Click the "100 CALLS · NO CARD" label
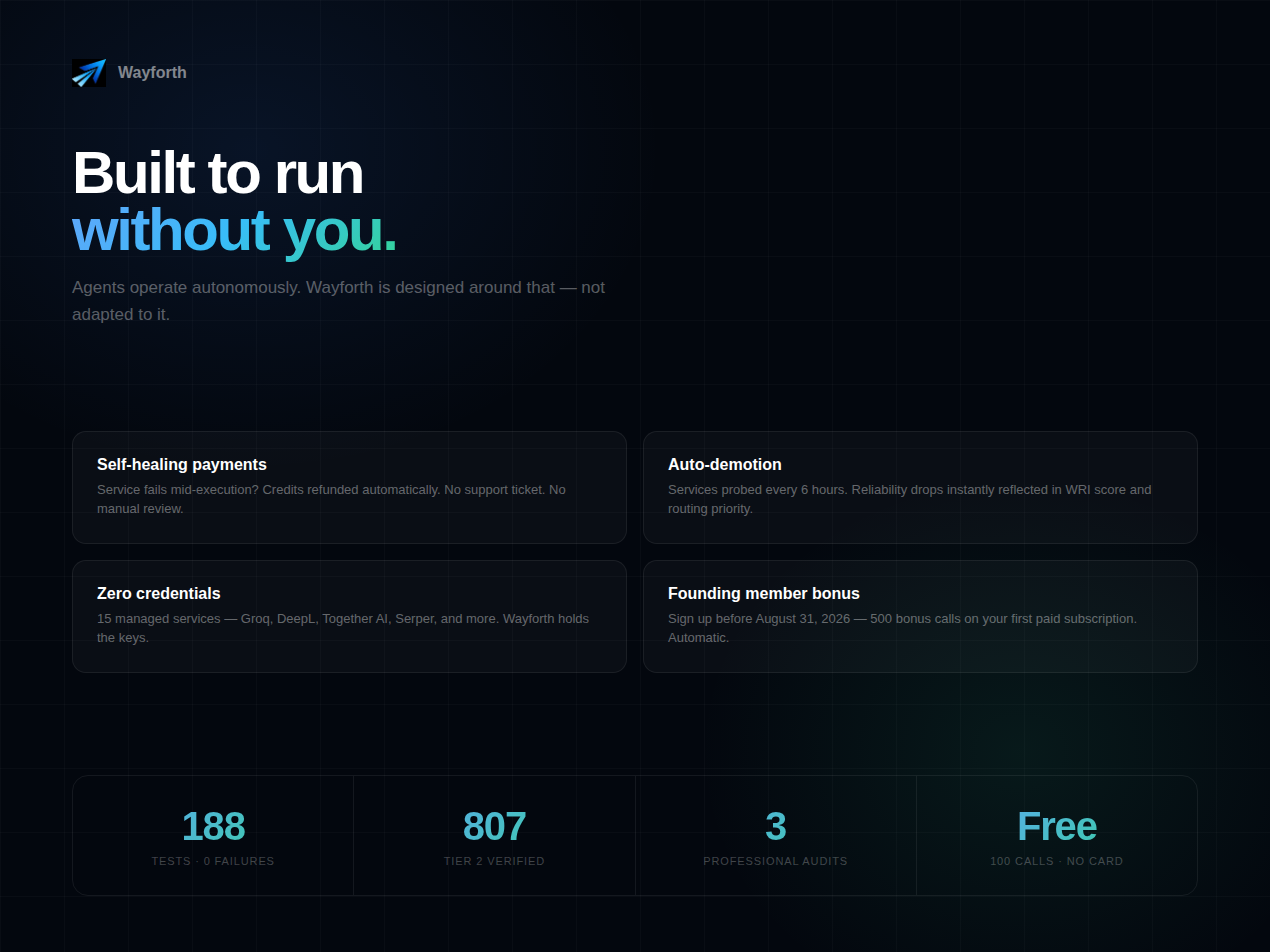 click(x=1057, y=861)
